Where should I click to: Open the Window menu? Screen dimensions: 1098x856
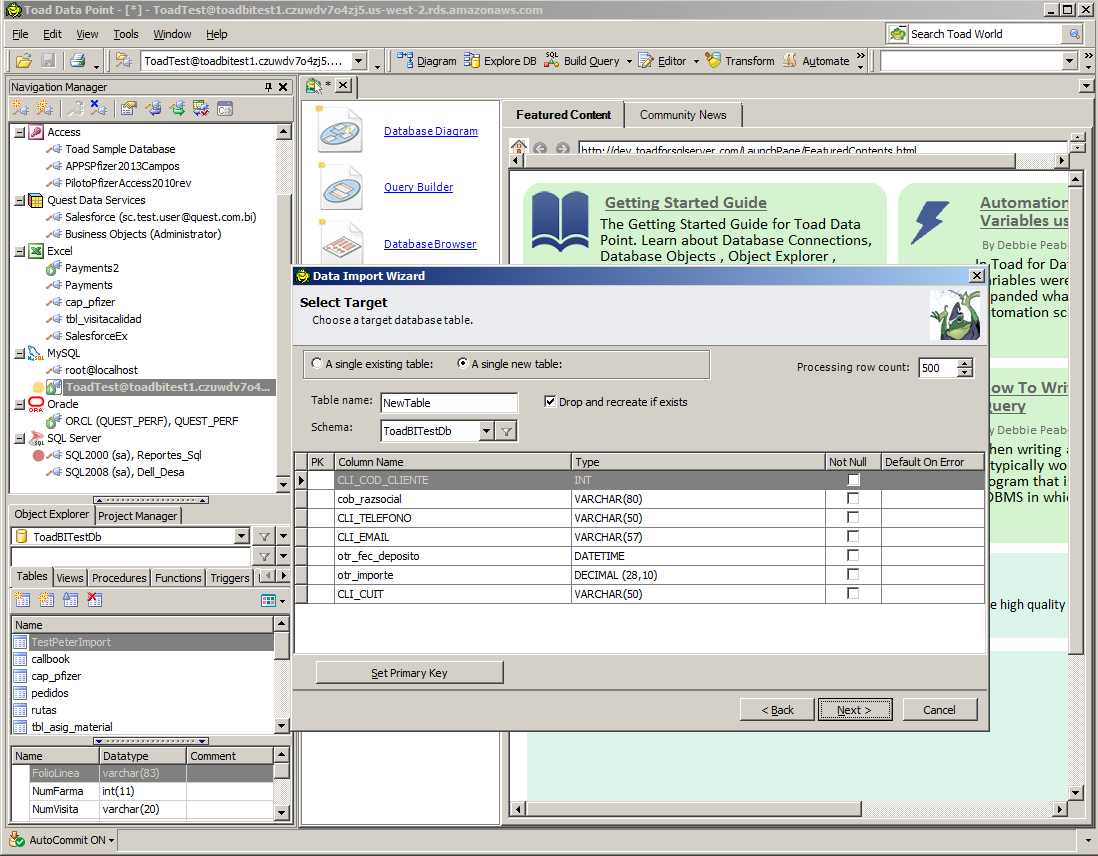(x=172, y=34)
